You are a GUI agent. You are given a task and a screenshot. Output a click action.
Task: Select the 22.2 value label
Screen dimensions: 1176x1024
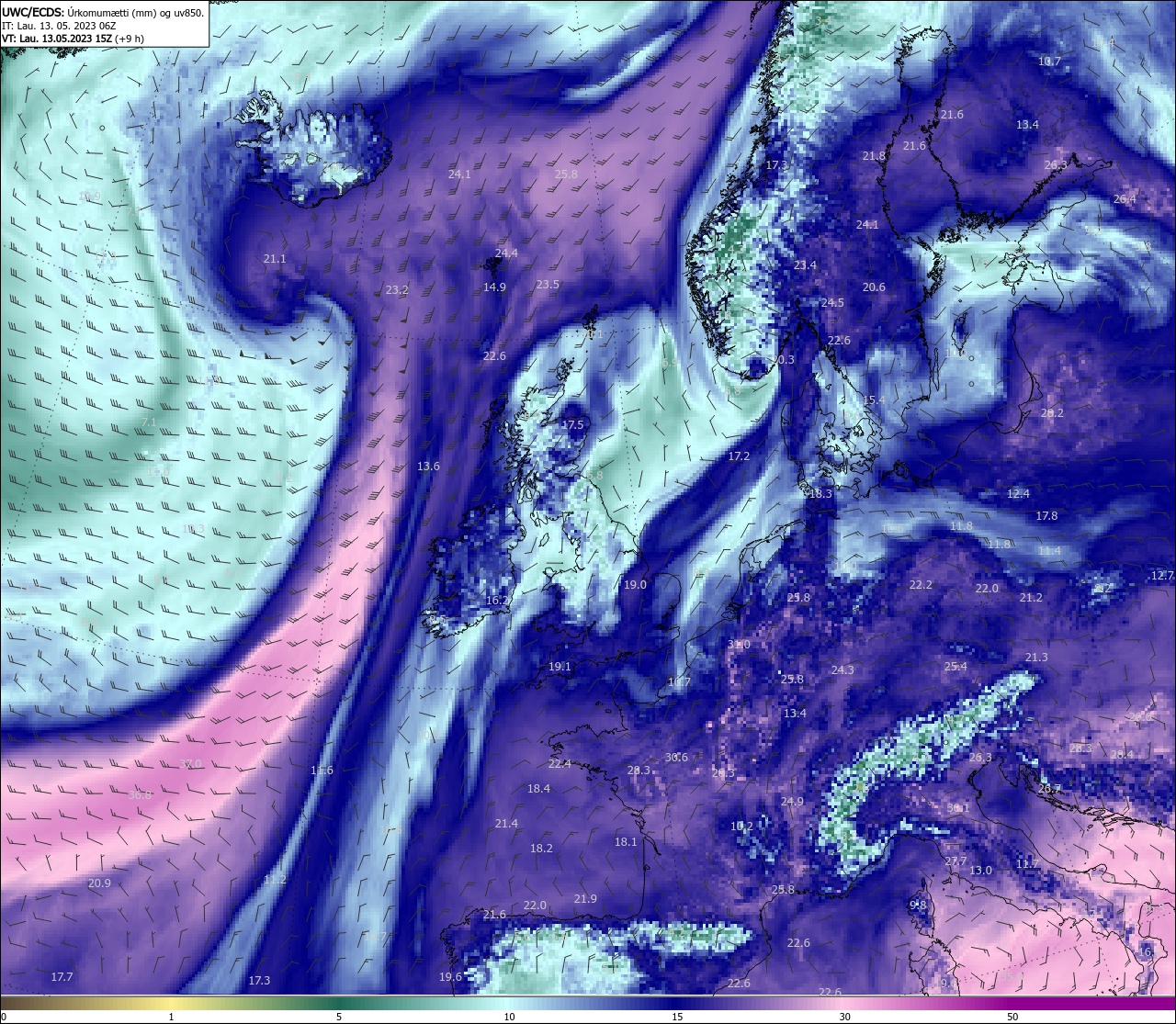(921, 584)
